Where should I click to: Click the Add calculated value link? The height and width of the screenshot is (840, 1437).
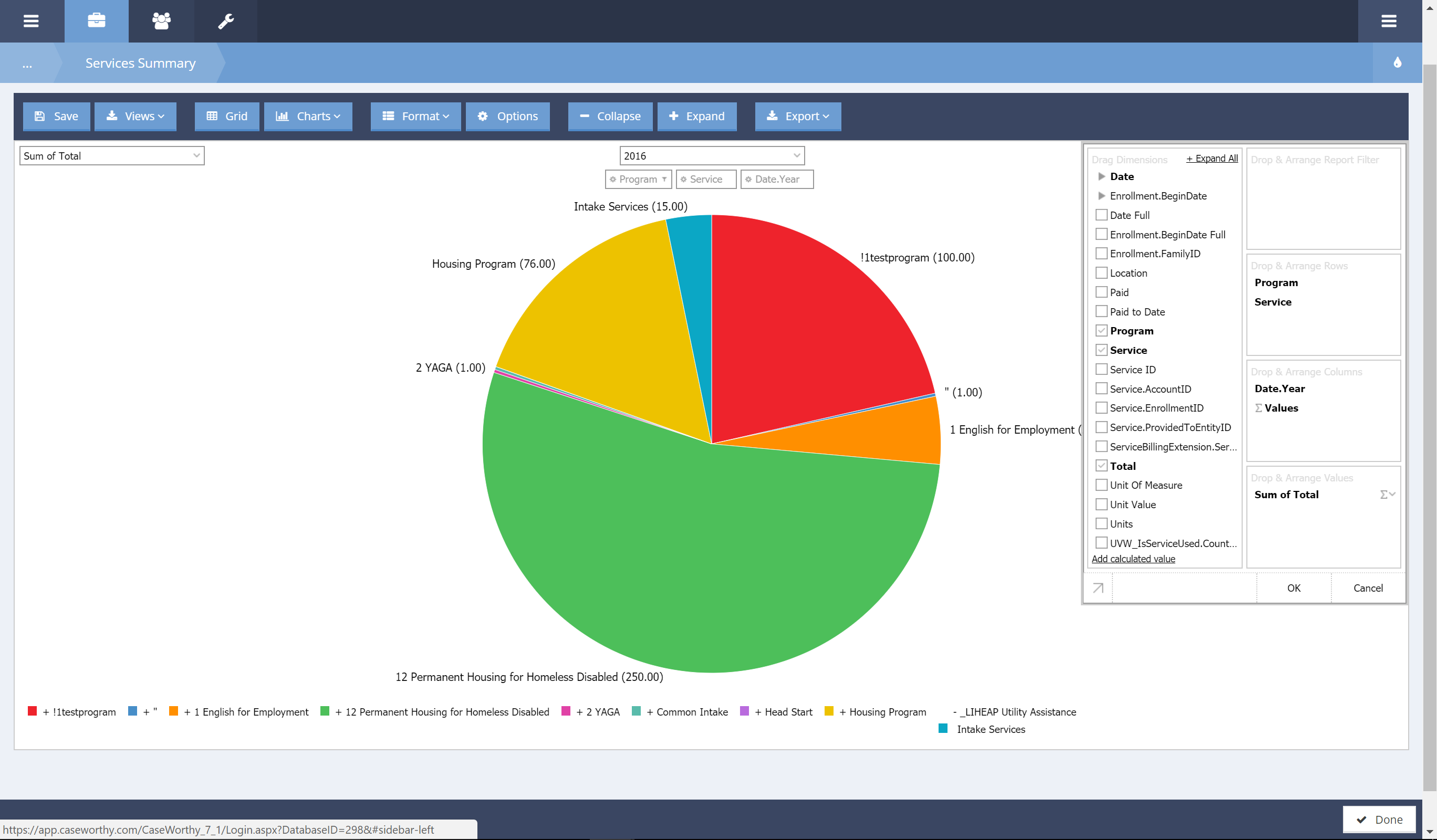point(1133,559)
